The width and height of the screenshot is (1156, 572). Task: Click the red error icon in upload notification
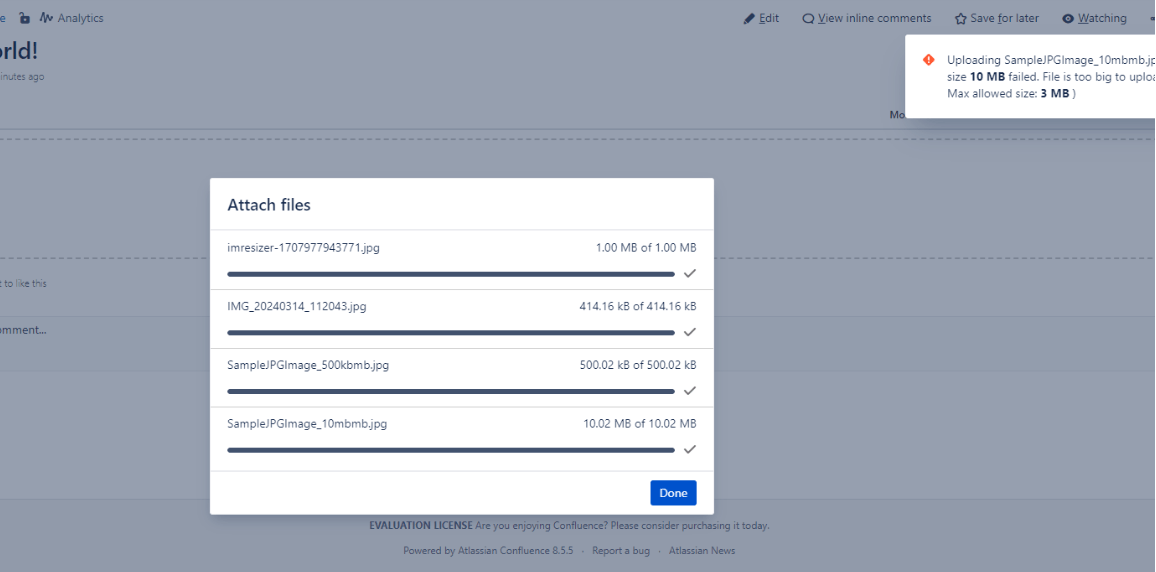pyautogui.click(x=928, y=60)
